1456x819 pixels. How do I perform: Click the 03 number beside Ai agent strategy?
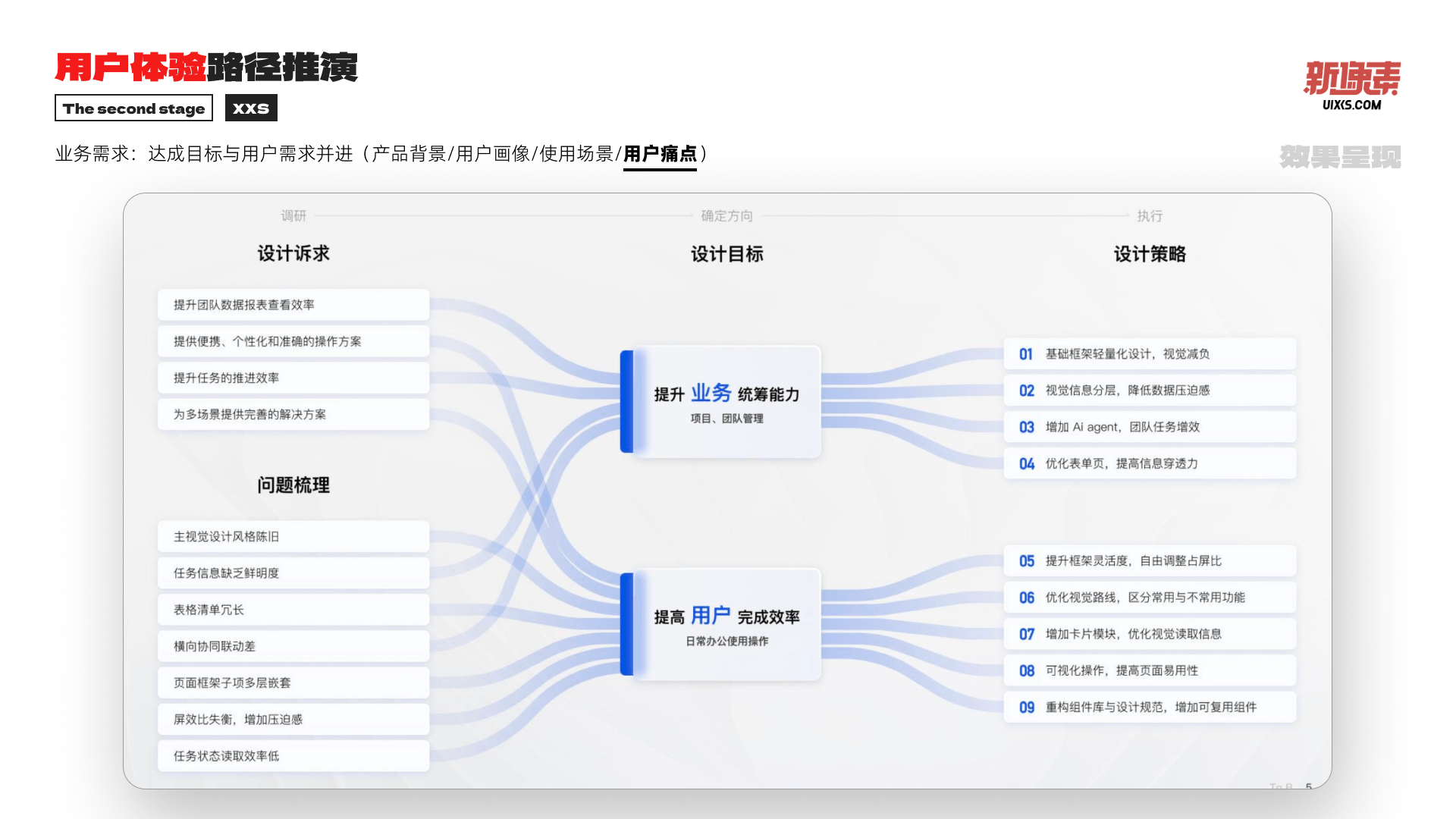pyautogui.click(x=1027, y=427)
